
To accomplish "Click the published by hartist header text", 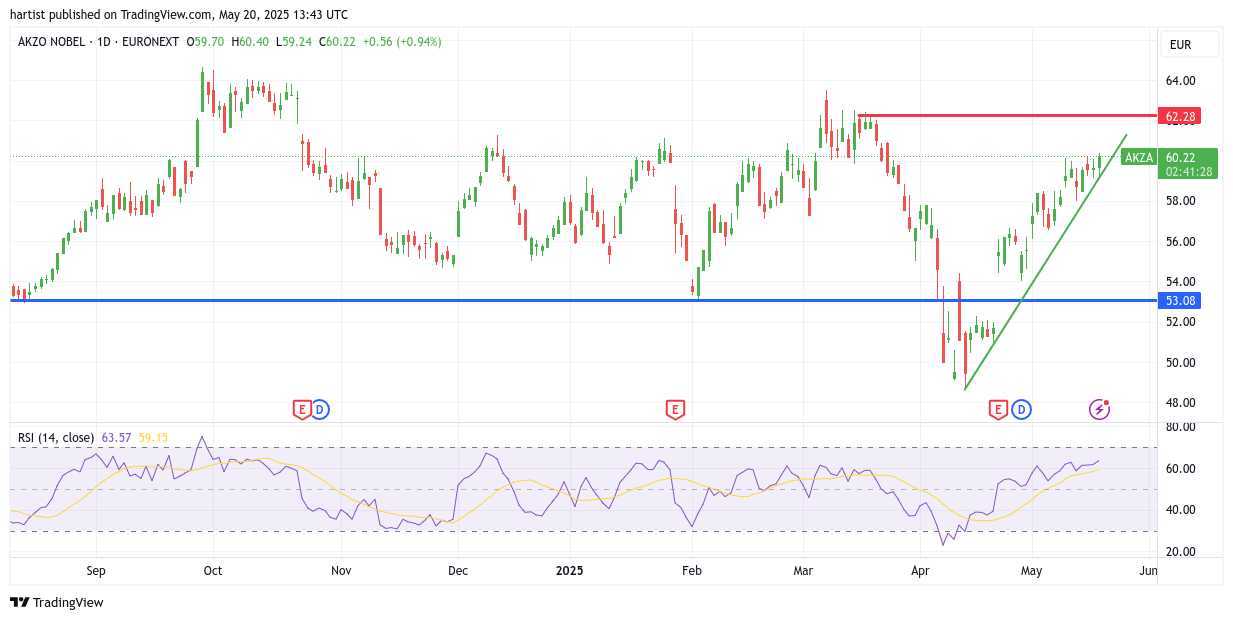I will (x=179, y=14).
